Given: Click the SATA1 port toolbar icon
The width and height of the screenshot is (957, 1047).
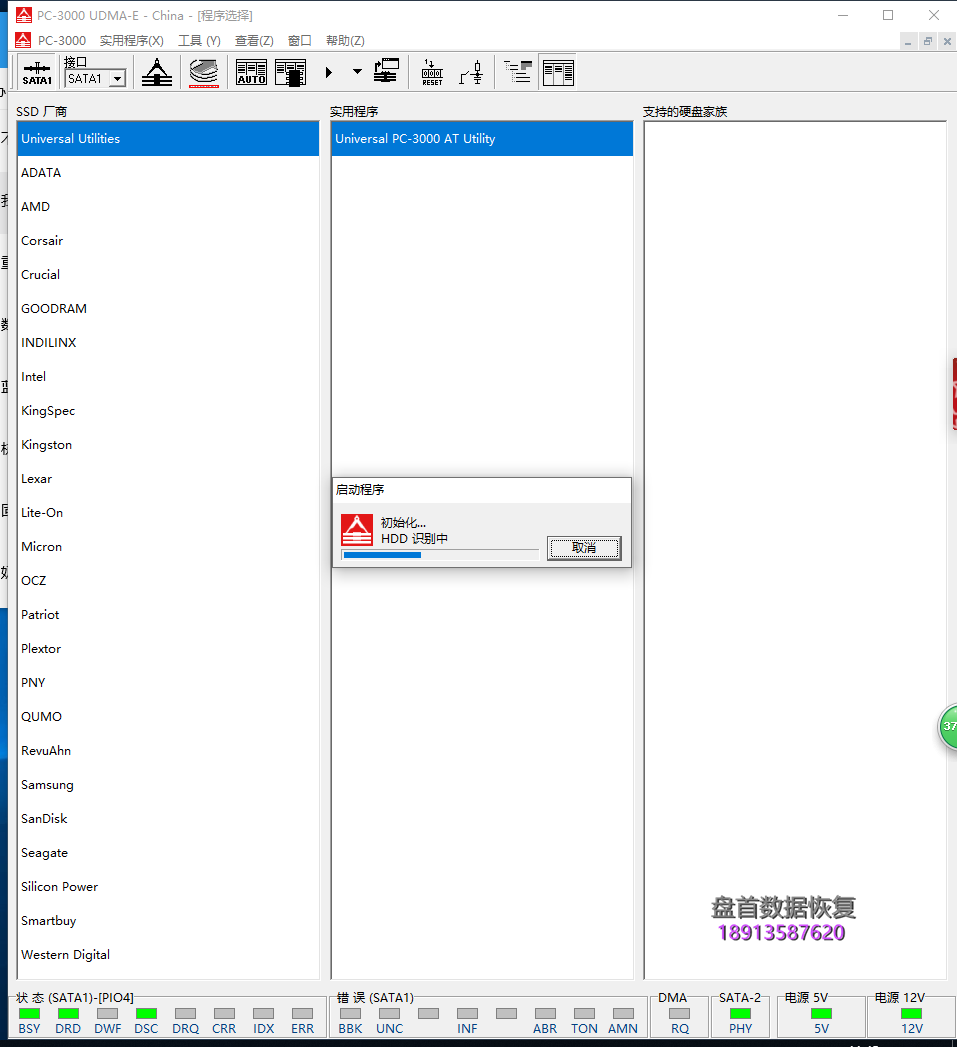Looking at the screenshot, I should point(37,72).
